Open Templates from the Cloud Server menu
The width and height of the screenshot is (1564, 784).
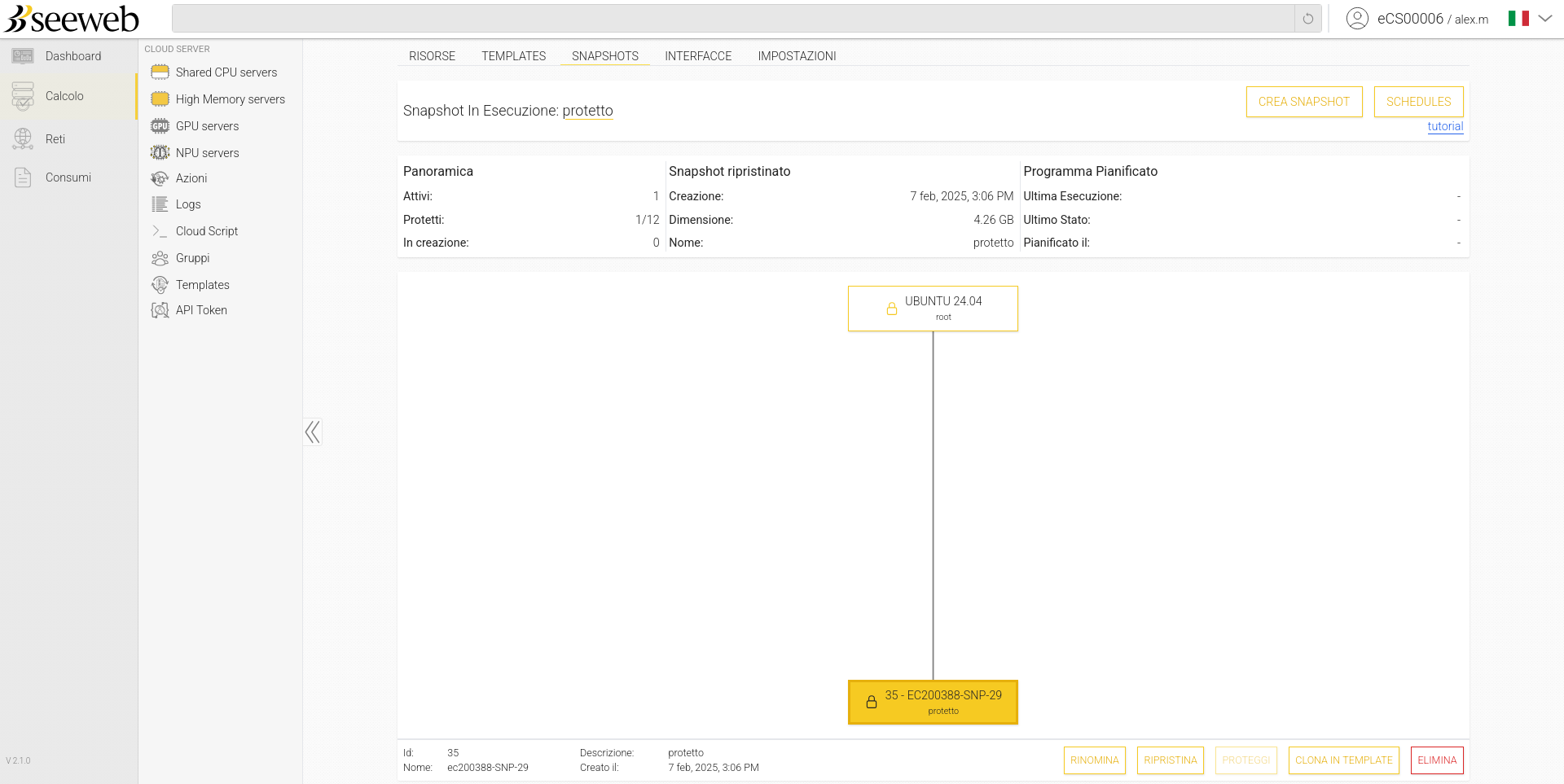coord(203,285)
